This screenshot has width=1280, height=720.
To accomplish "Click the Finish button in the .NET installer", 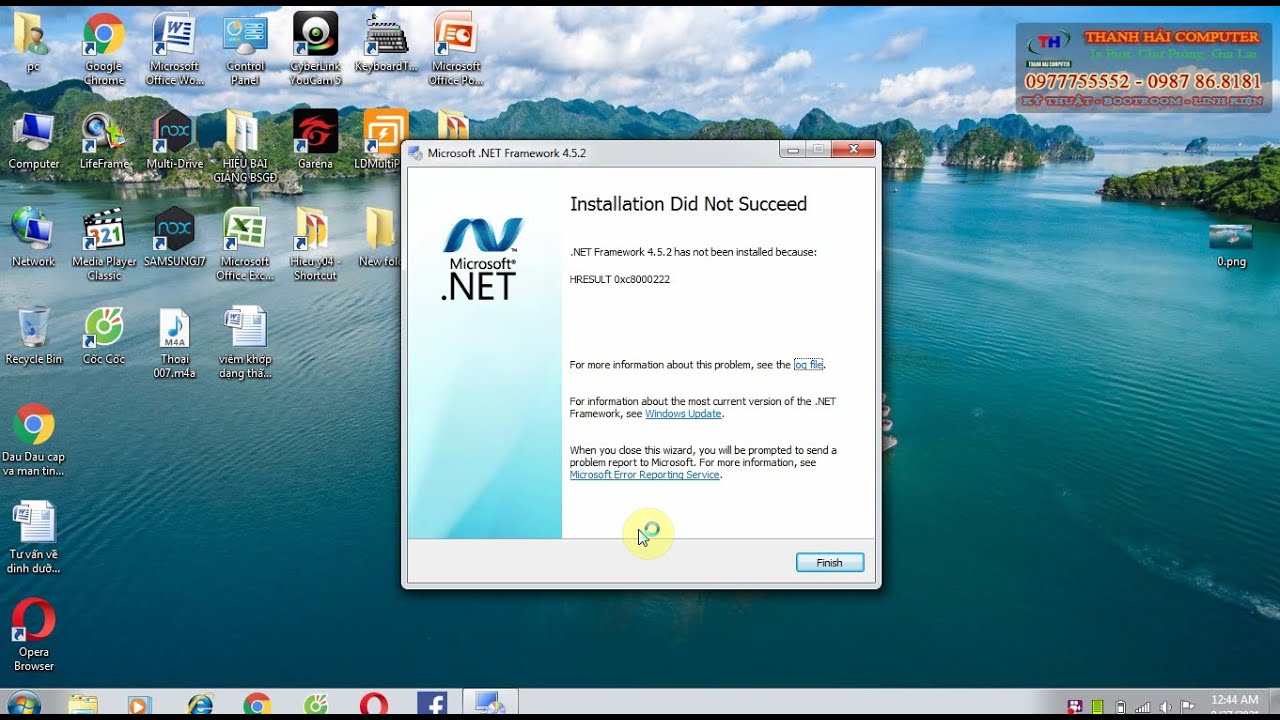I will pyautogui.click(x=830, y=563).
